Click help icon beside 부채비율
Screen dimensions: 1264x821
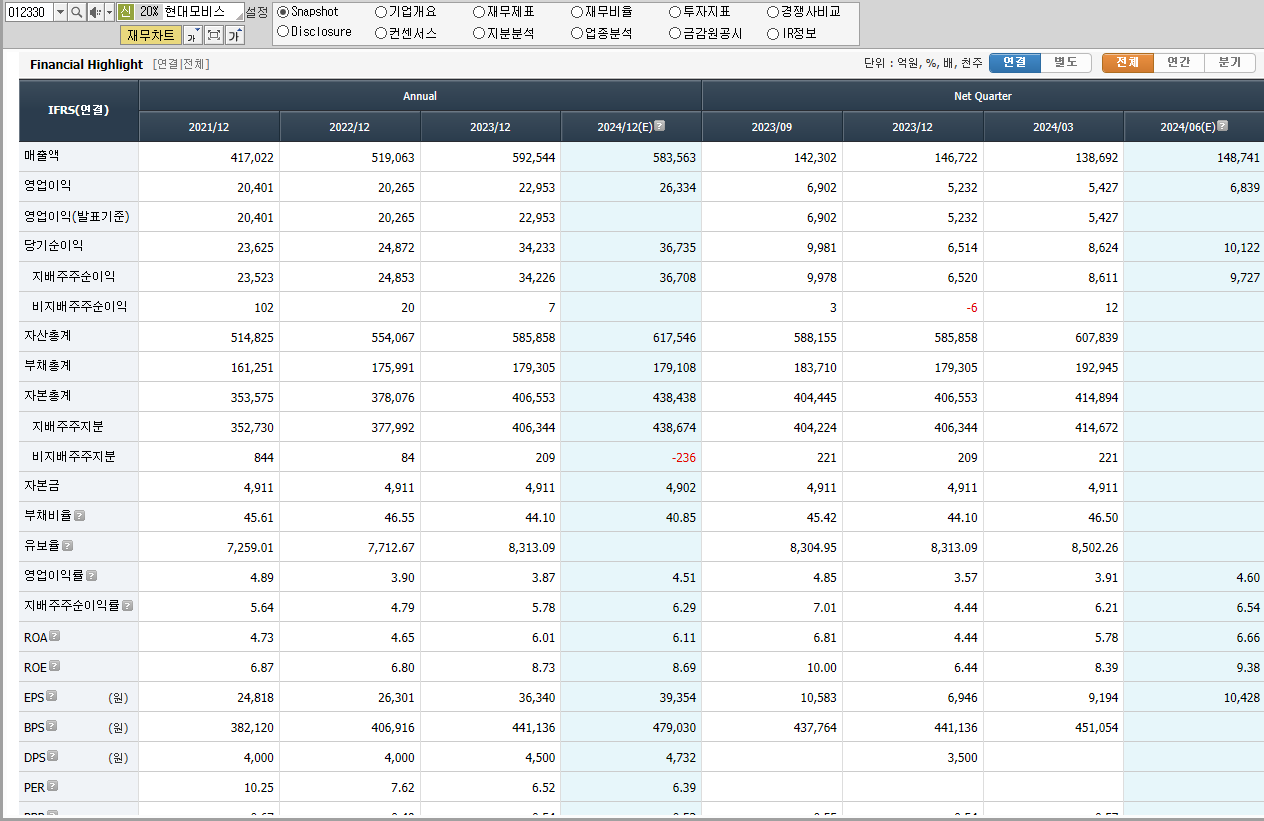click(x=79, y=516)
